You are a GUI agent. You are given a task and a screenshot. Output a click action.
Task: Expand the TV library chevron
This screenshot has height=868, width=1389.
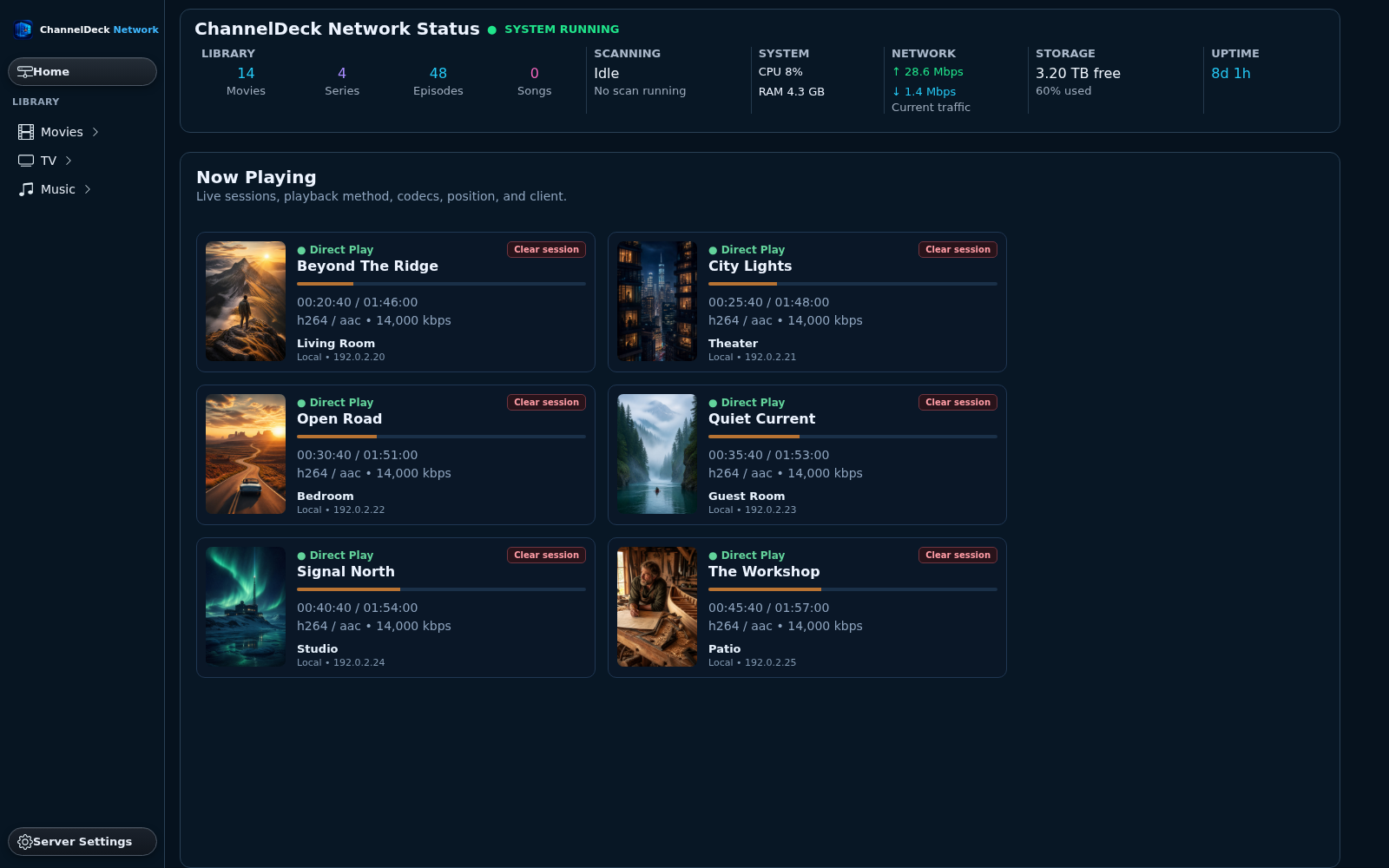[x=69, y=161]
